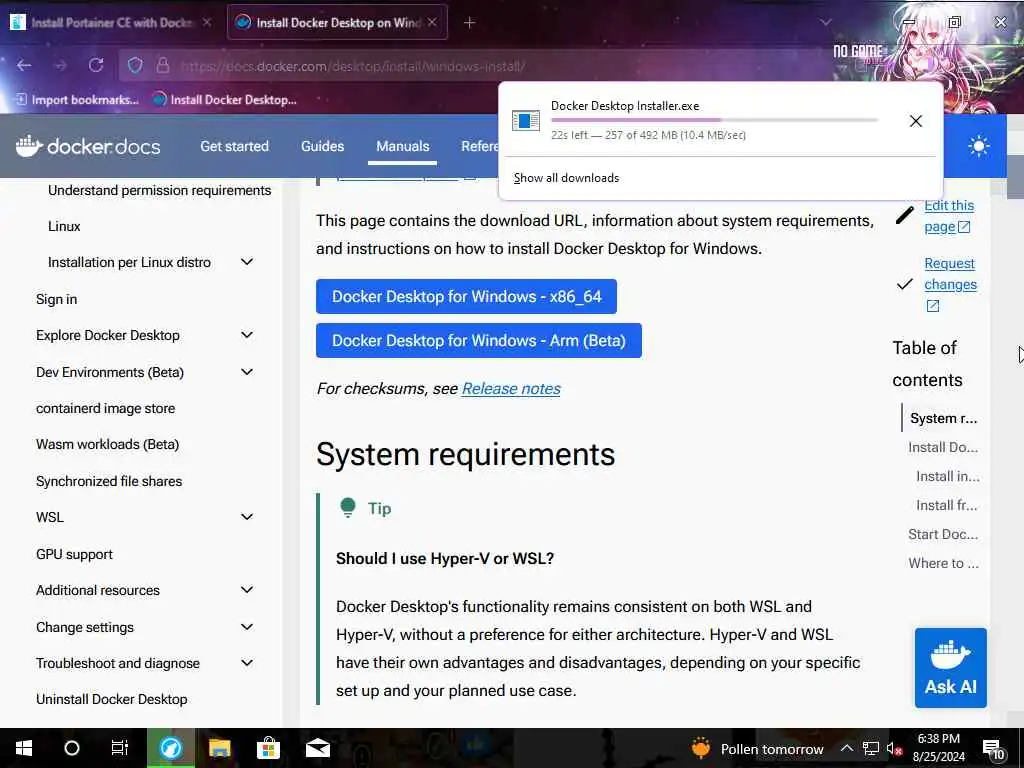Expand the WSL sidebar chevron
Viewport: 1024px width, 768px height.
tap(247, 517)
